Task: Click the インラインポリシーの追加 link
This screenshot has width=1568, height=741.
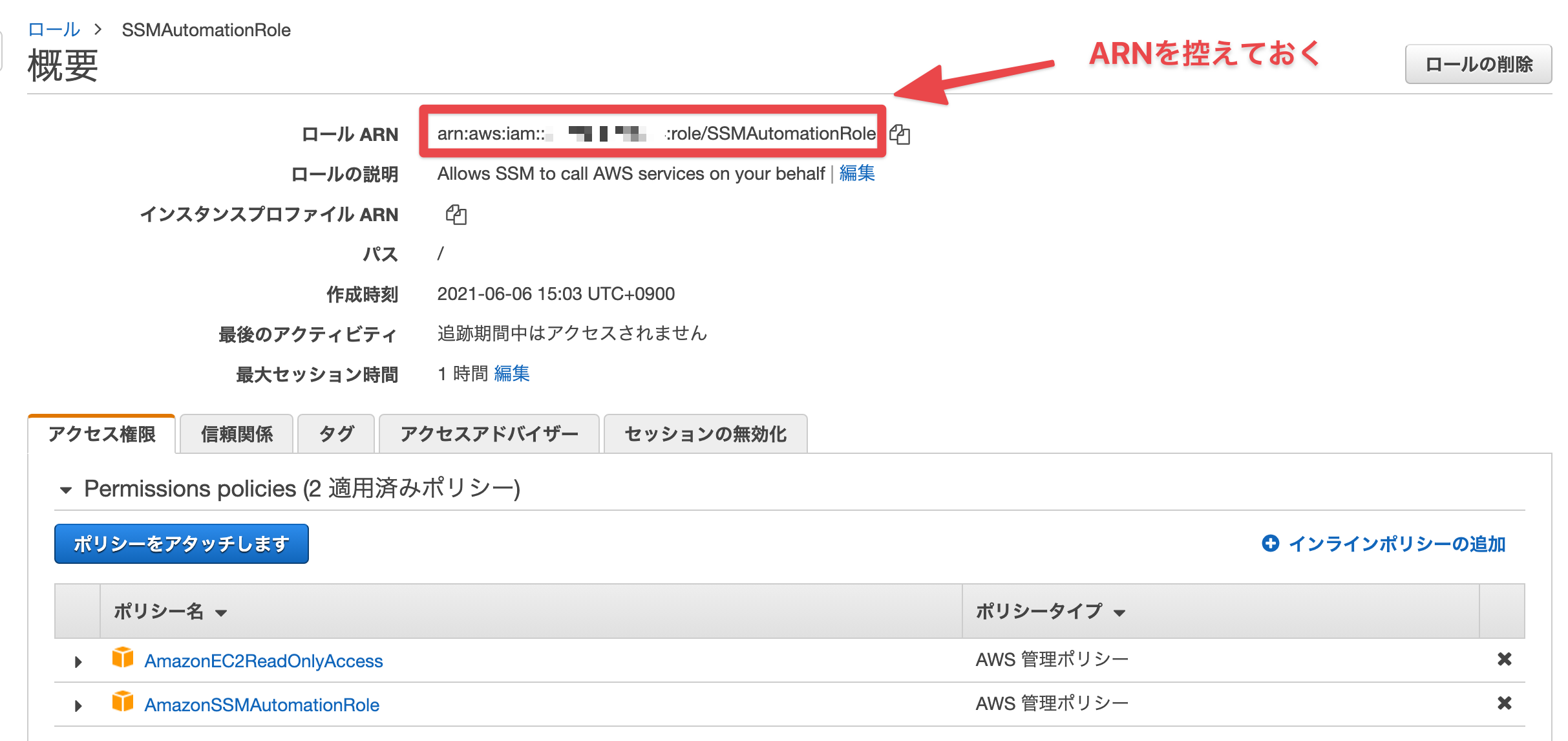Action: [1397, 544]
